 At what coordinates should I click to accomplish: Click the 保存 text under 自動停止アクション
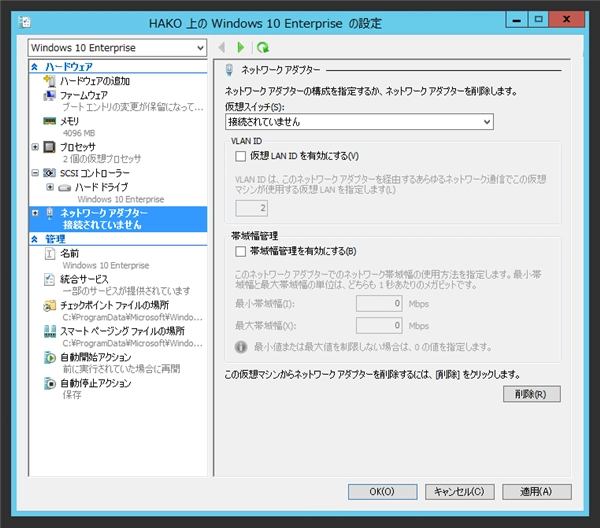(72, 395)
